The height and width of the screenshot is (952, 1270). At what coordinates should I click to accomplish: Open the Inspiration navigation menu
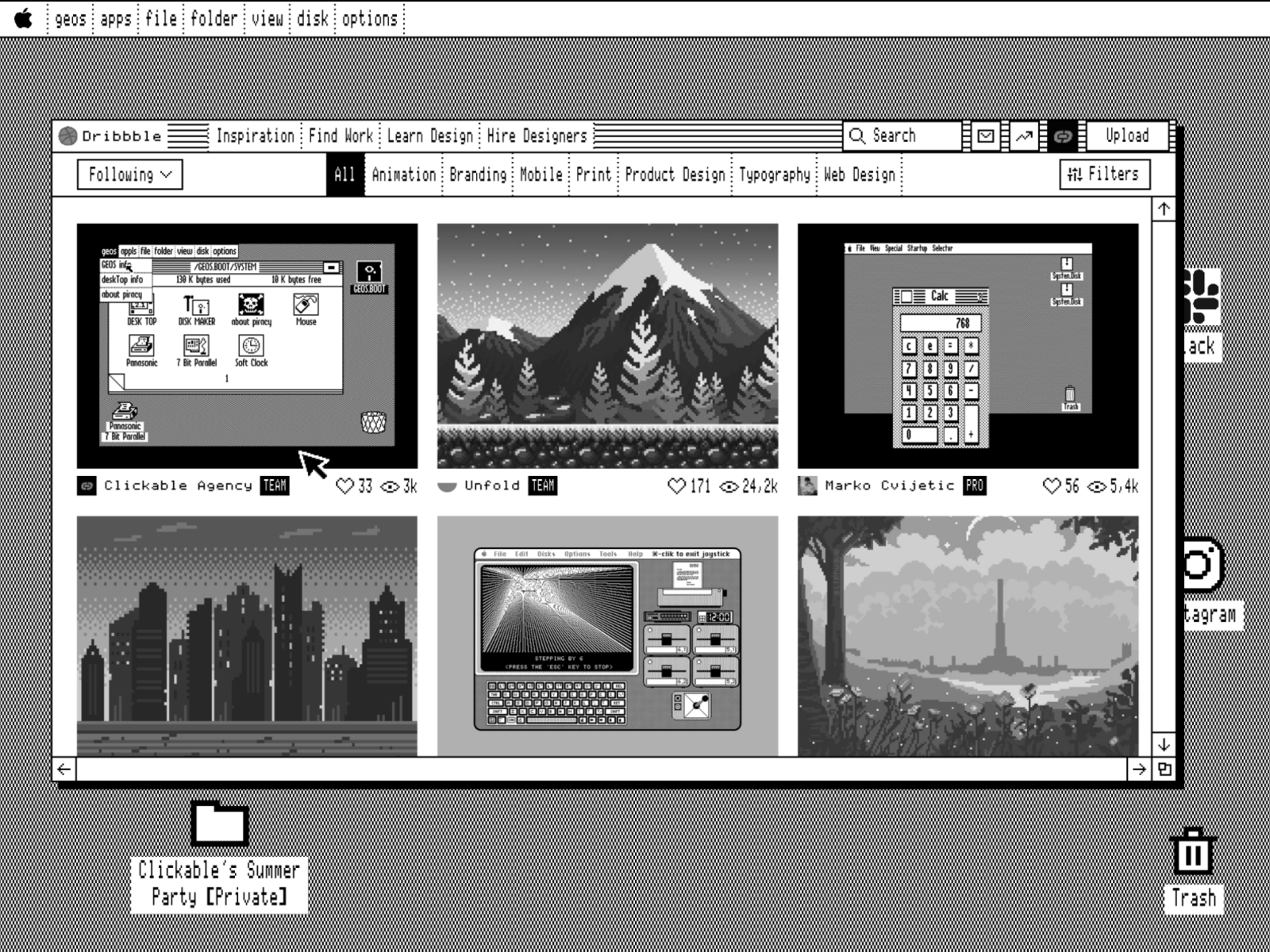click(x=255, y=136)
